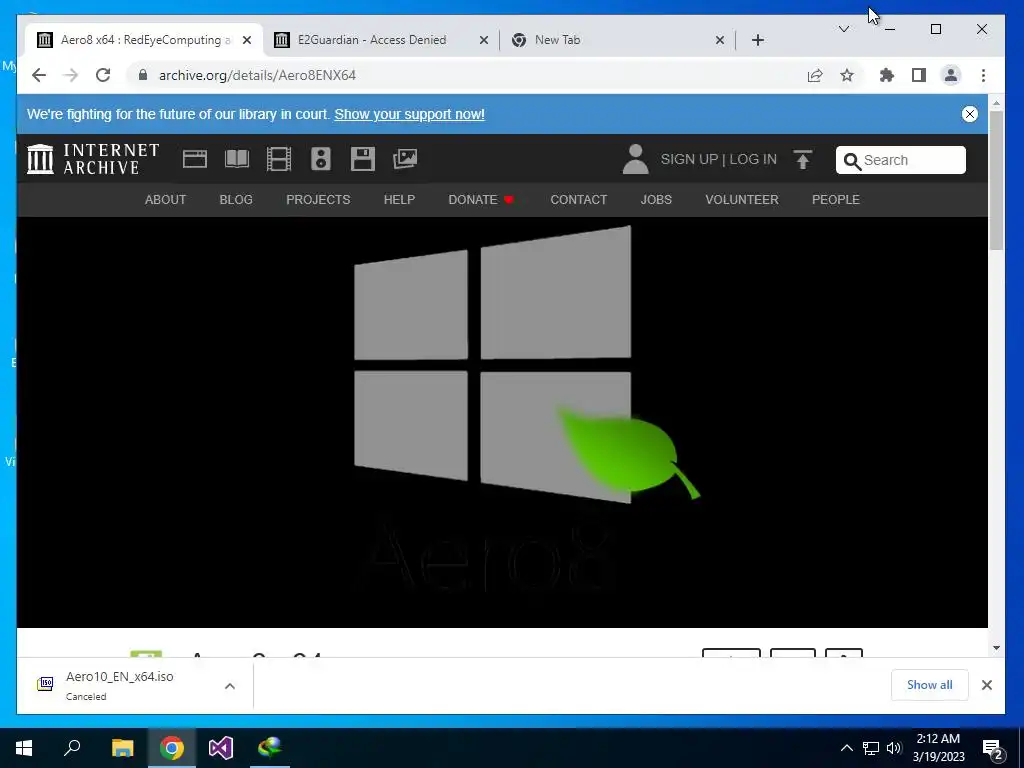
Task: View site information via the lock icon
Action: point(143,75)
